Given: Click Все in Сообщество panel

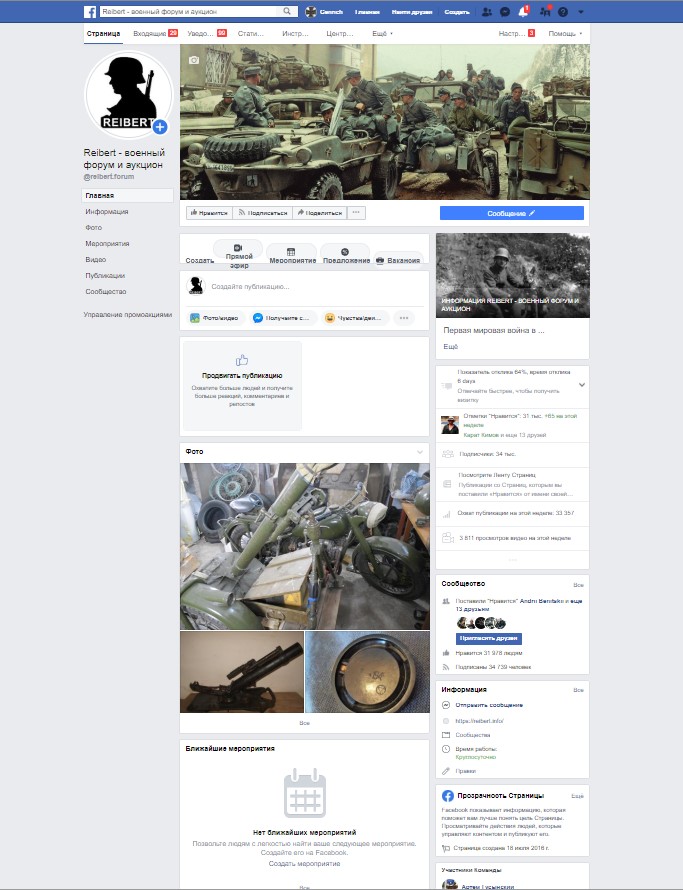Looking at the screenshot, I should click(x=578, y=585).
